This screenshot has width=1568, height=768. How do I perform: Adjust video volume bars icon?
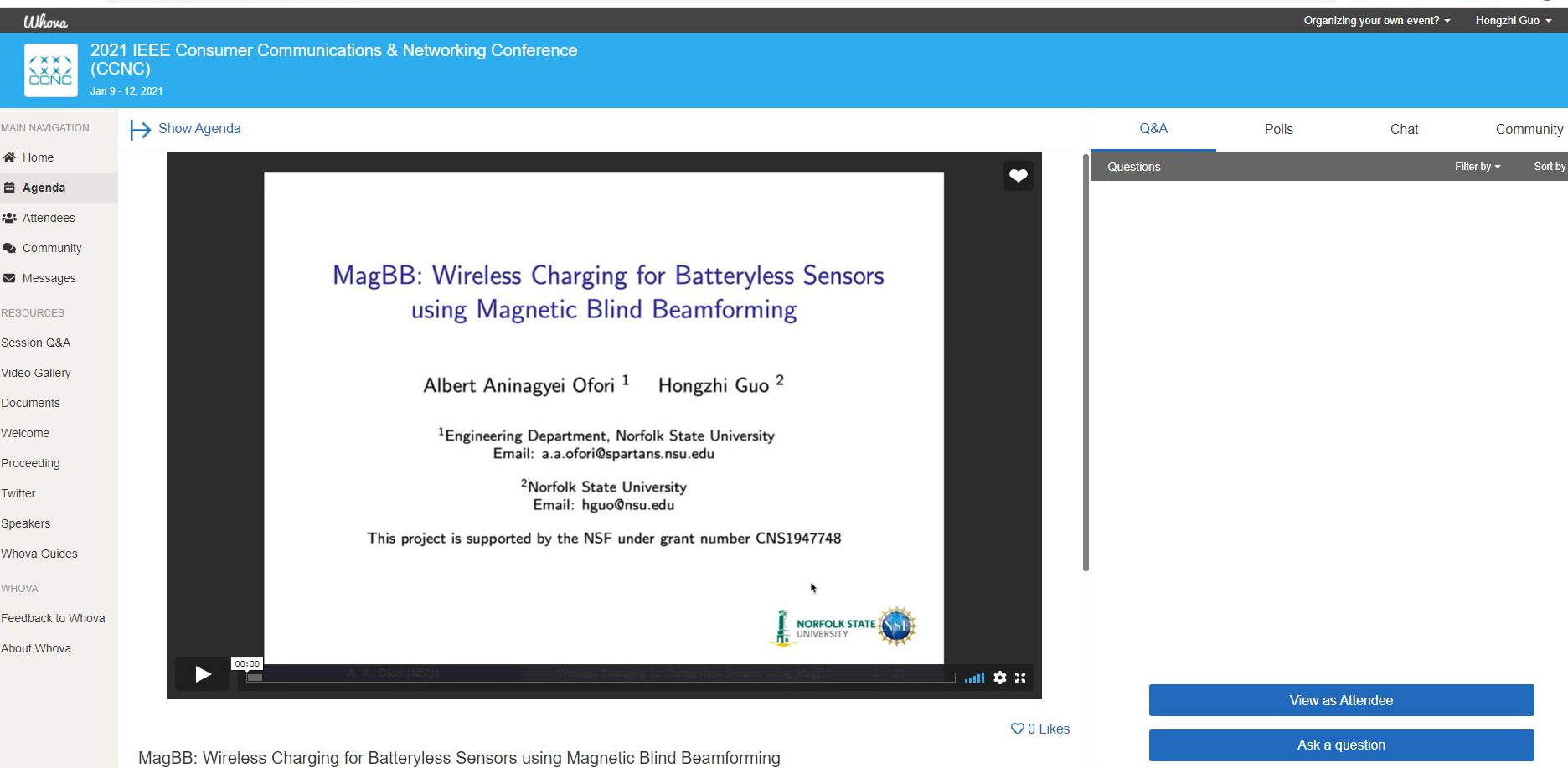[x=974, y=678]
